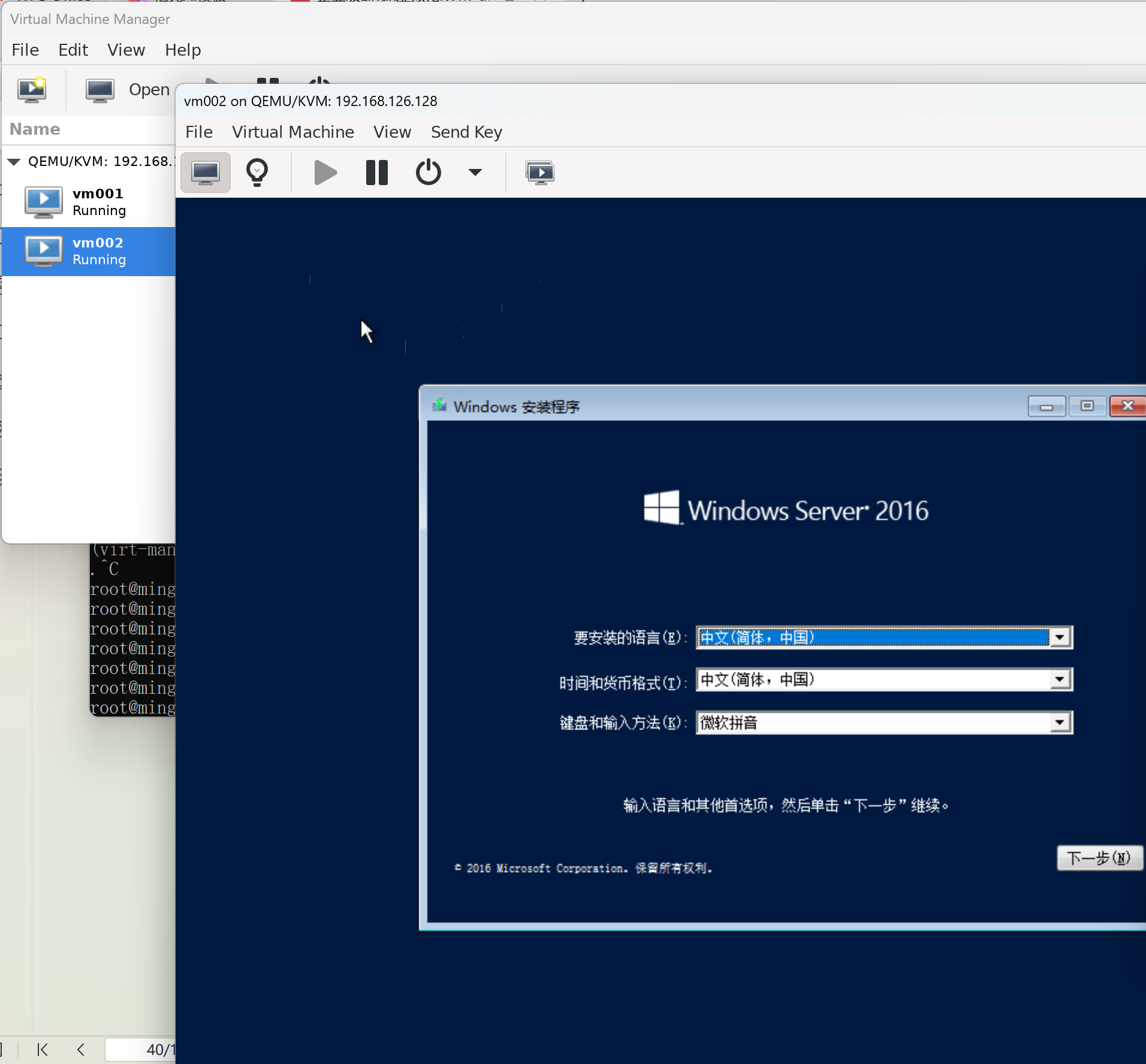Open the Edit menu in manager
This screenshot has width=1146, height=1064.
[x=73, y=50]
